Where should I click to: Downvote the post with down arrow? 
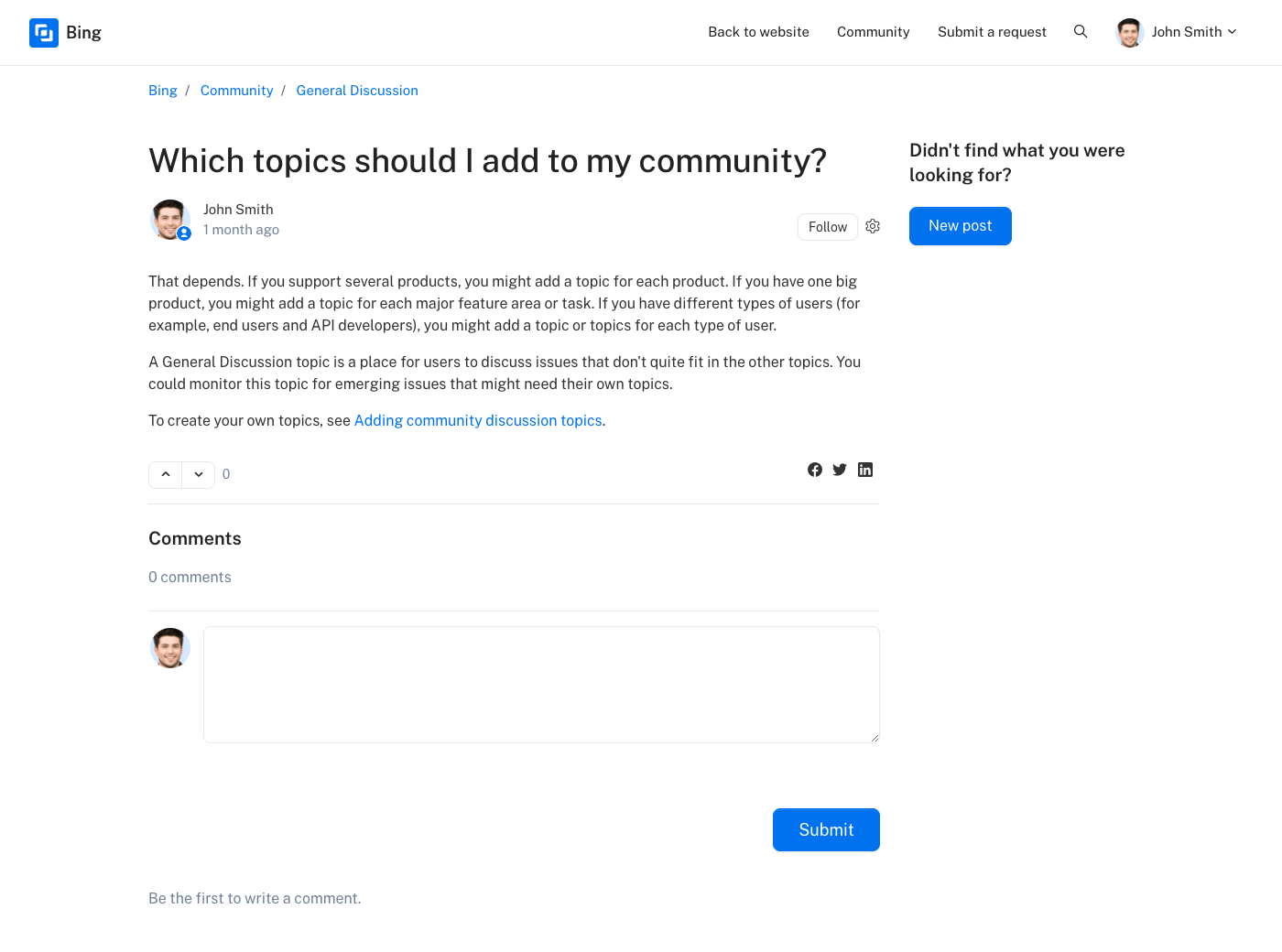pyautogui.click(x=199, y=474)
